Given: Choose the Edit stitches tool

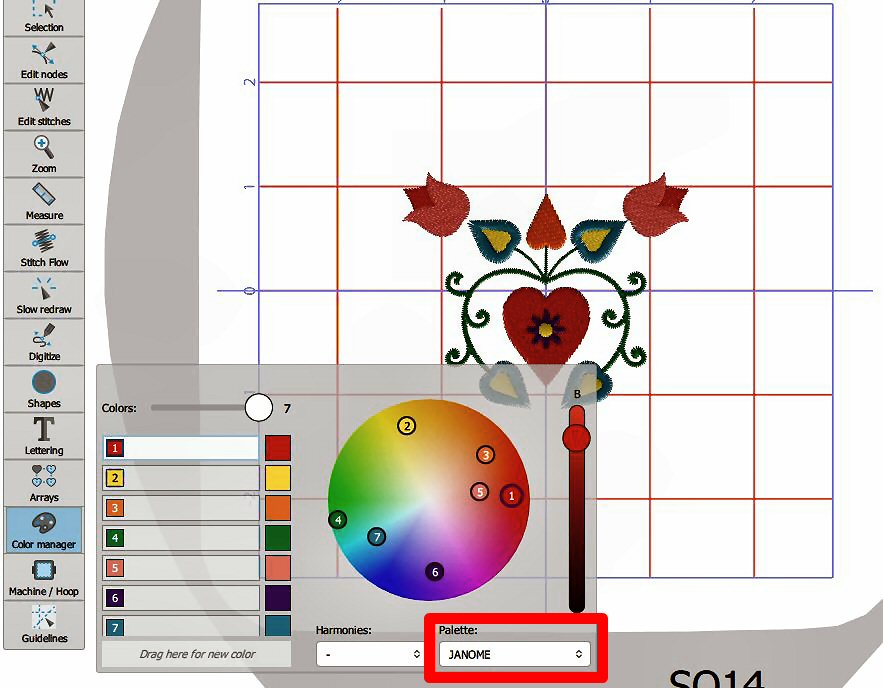Looking at the screenshot, I should [x=44, y=108].
